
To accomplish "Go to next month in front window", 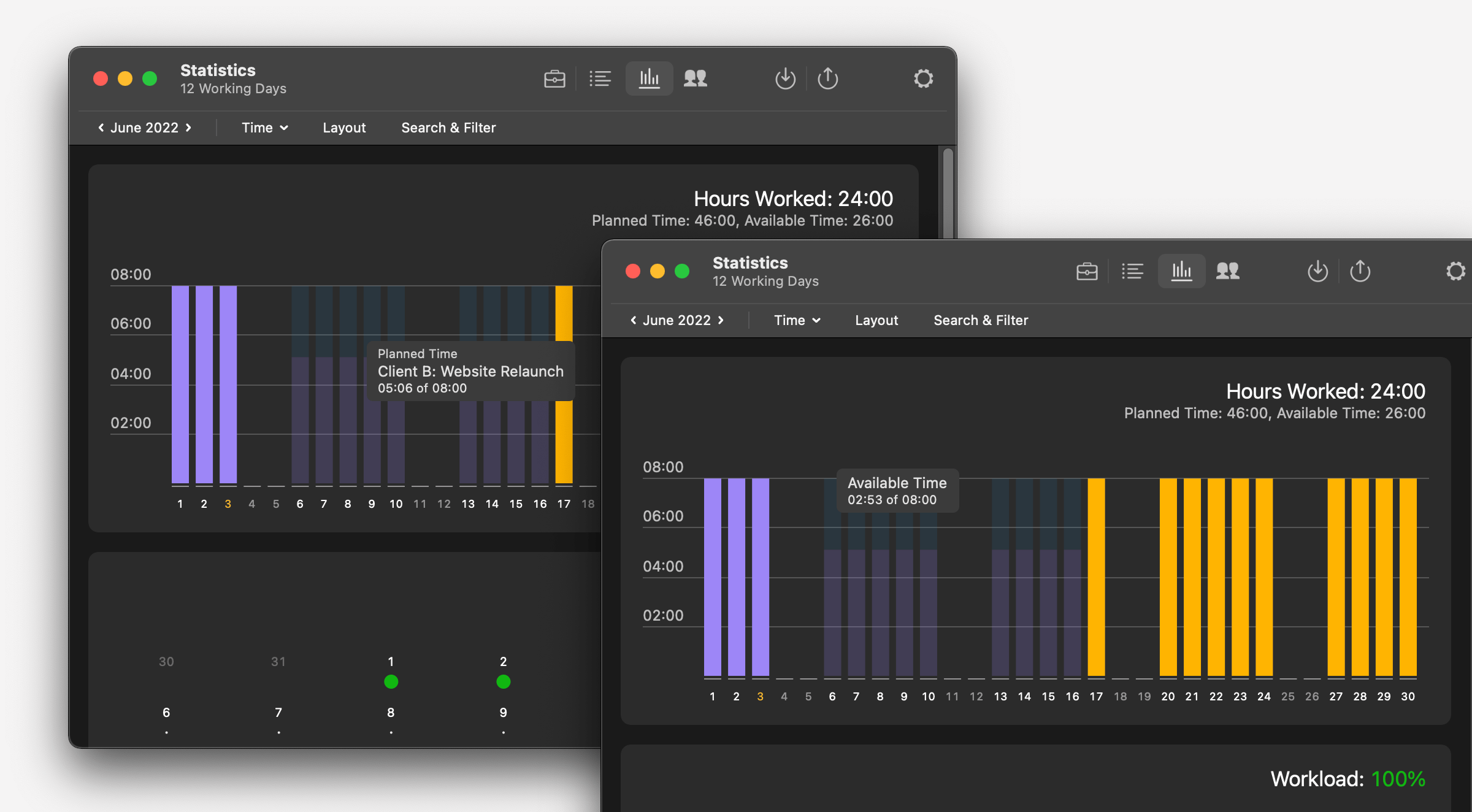I will tap(721, 320).
